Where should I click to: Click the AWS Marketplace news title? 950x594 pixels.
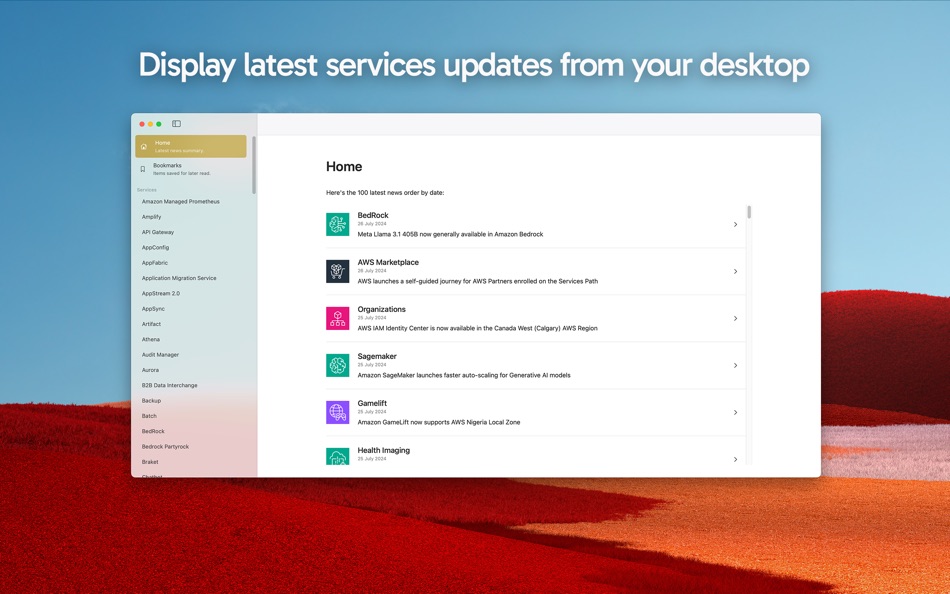pos(388,262)
